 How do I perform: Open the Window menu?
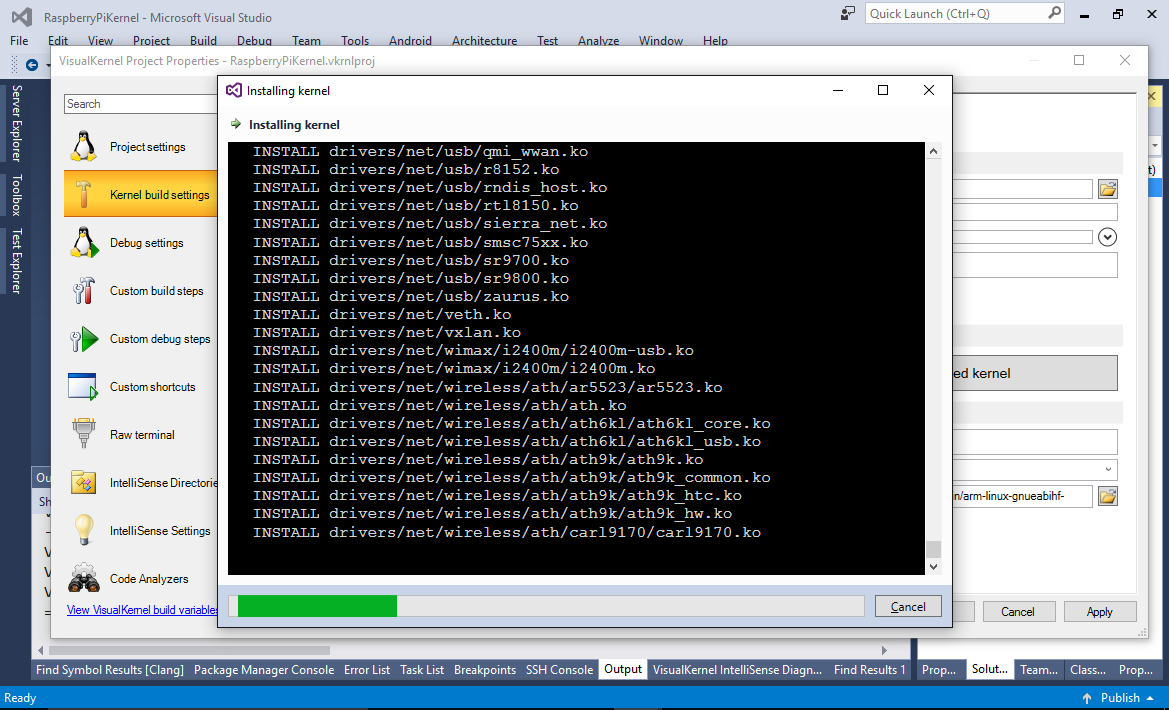661,41
